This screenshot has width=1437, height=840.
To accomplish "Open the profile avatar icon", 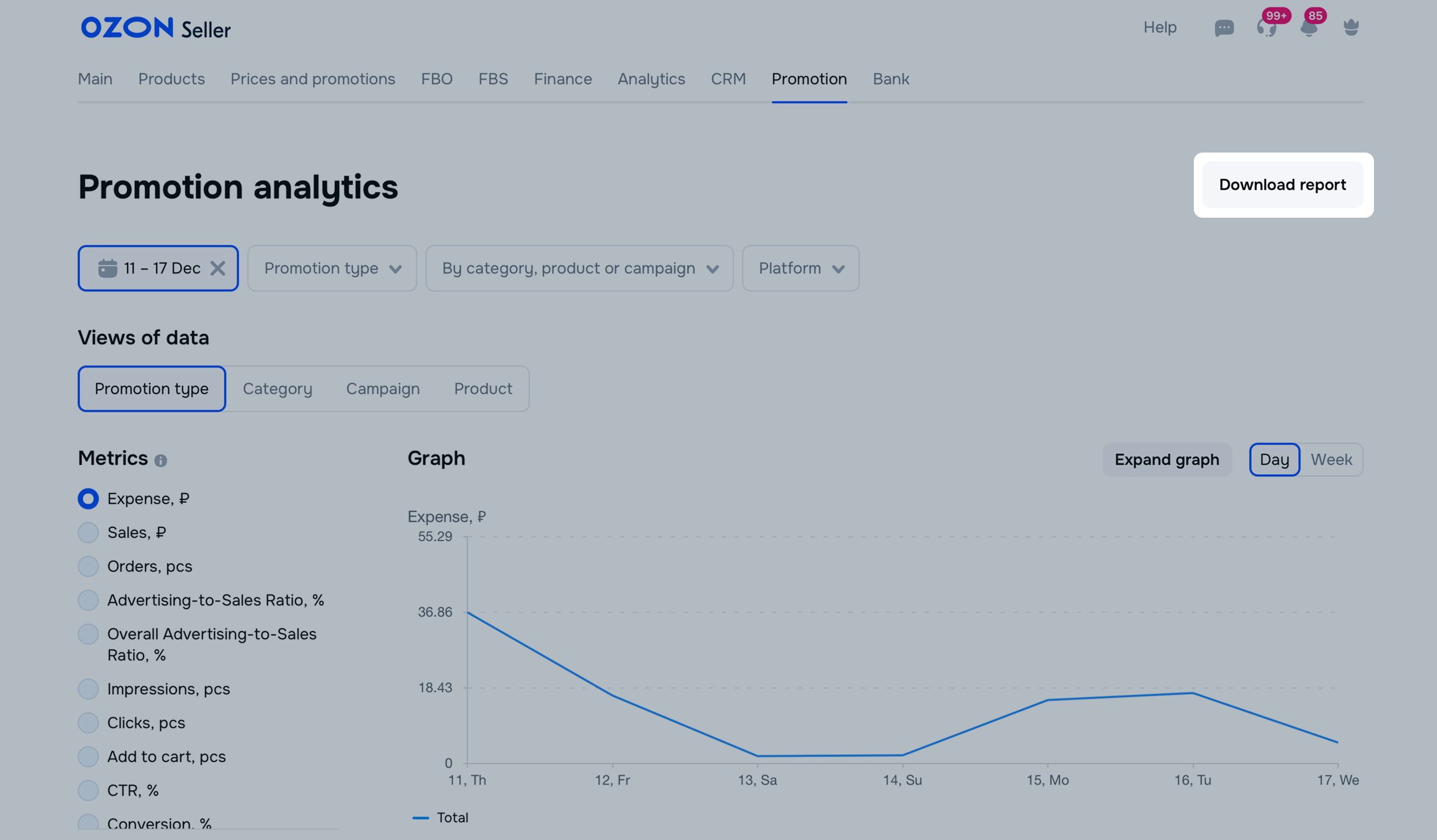I will 1351,28.
